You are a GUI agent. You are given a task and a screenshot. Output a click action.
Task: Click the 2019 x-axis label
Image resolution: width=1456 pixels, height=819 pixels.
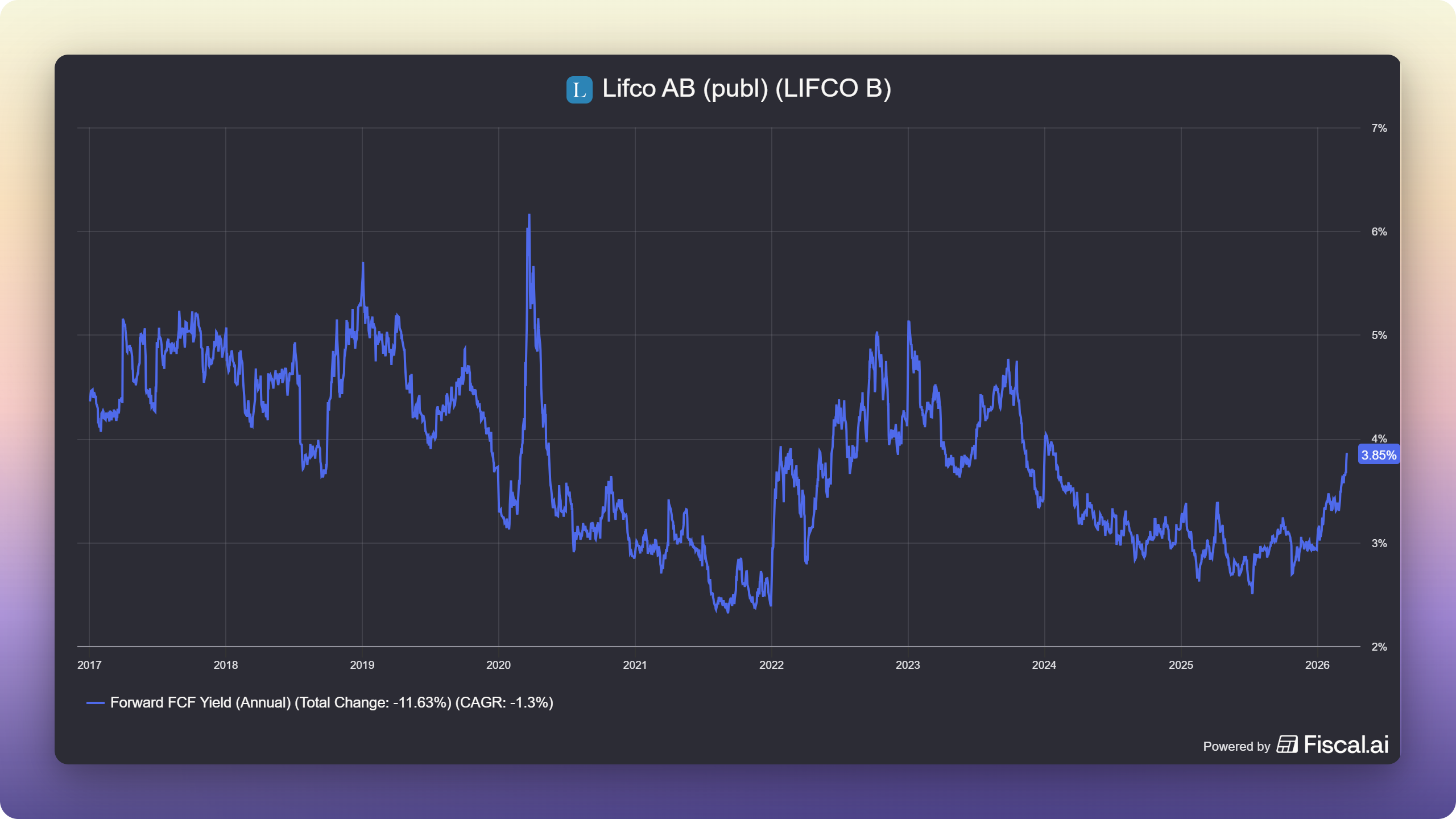[362, 665]
